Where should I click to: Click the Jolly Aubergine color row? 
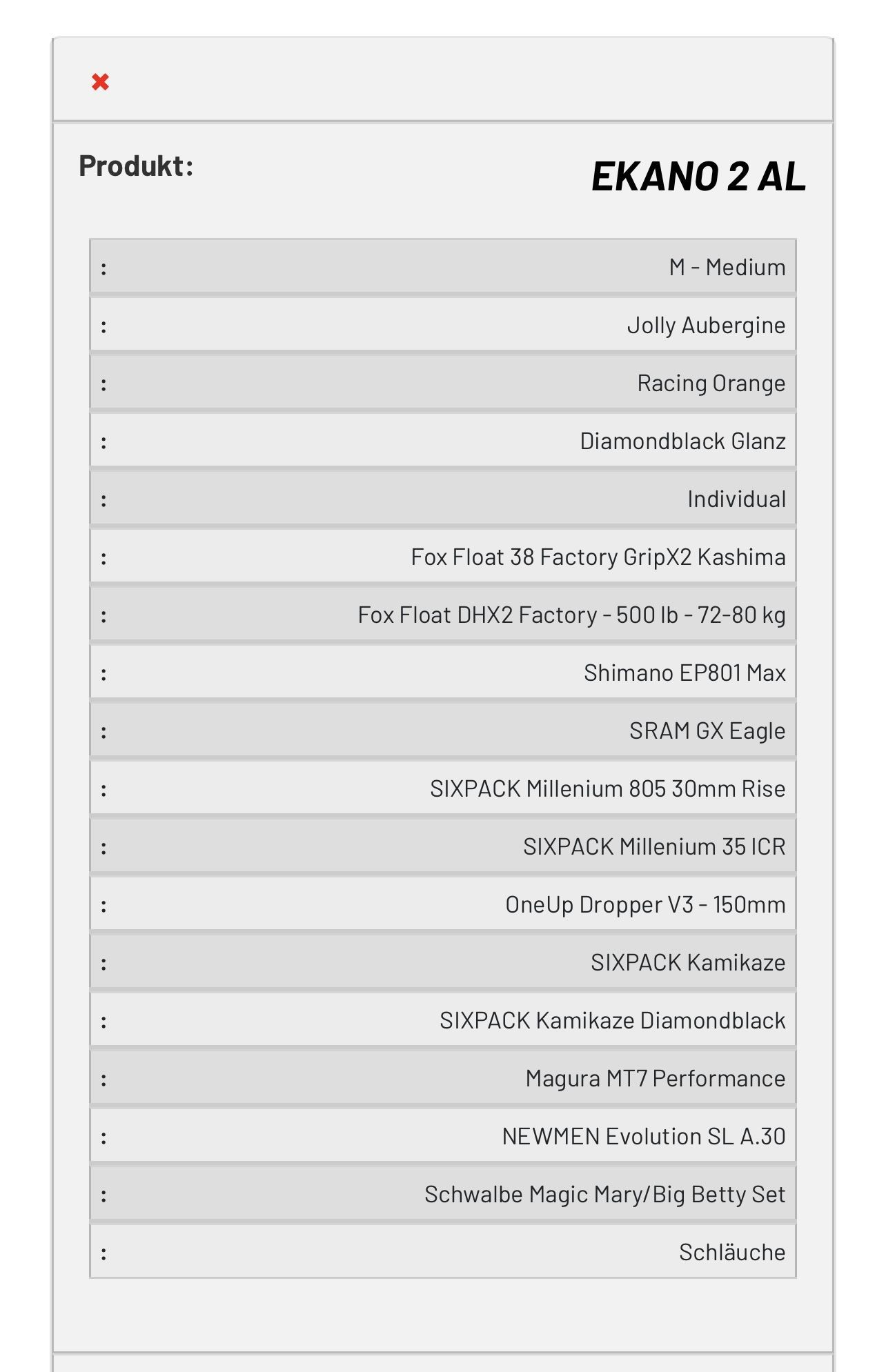click(443, 325)
